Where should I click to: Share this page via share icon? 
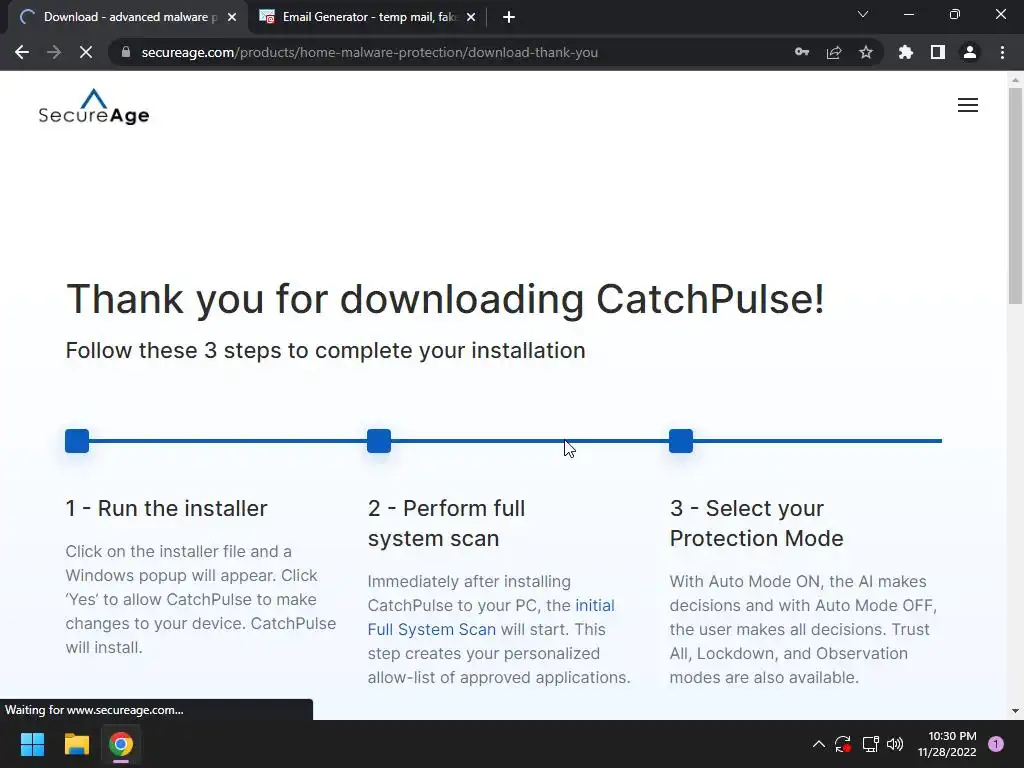(x=834, y=52)
